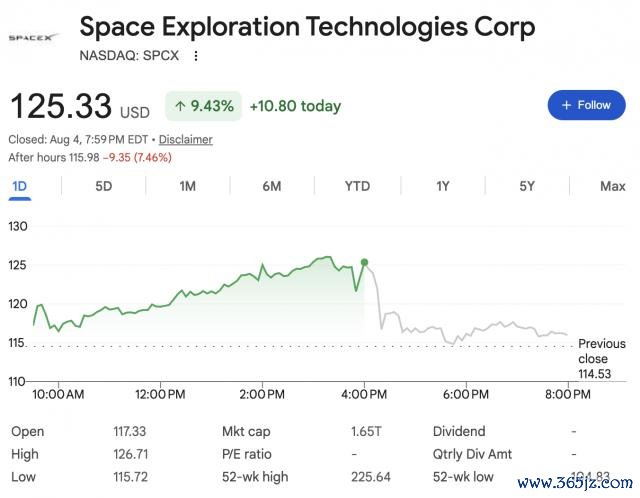View the Max chart range
Image resolution: width=640 pixels, height=498 pixels.
point(613,187)
